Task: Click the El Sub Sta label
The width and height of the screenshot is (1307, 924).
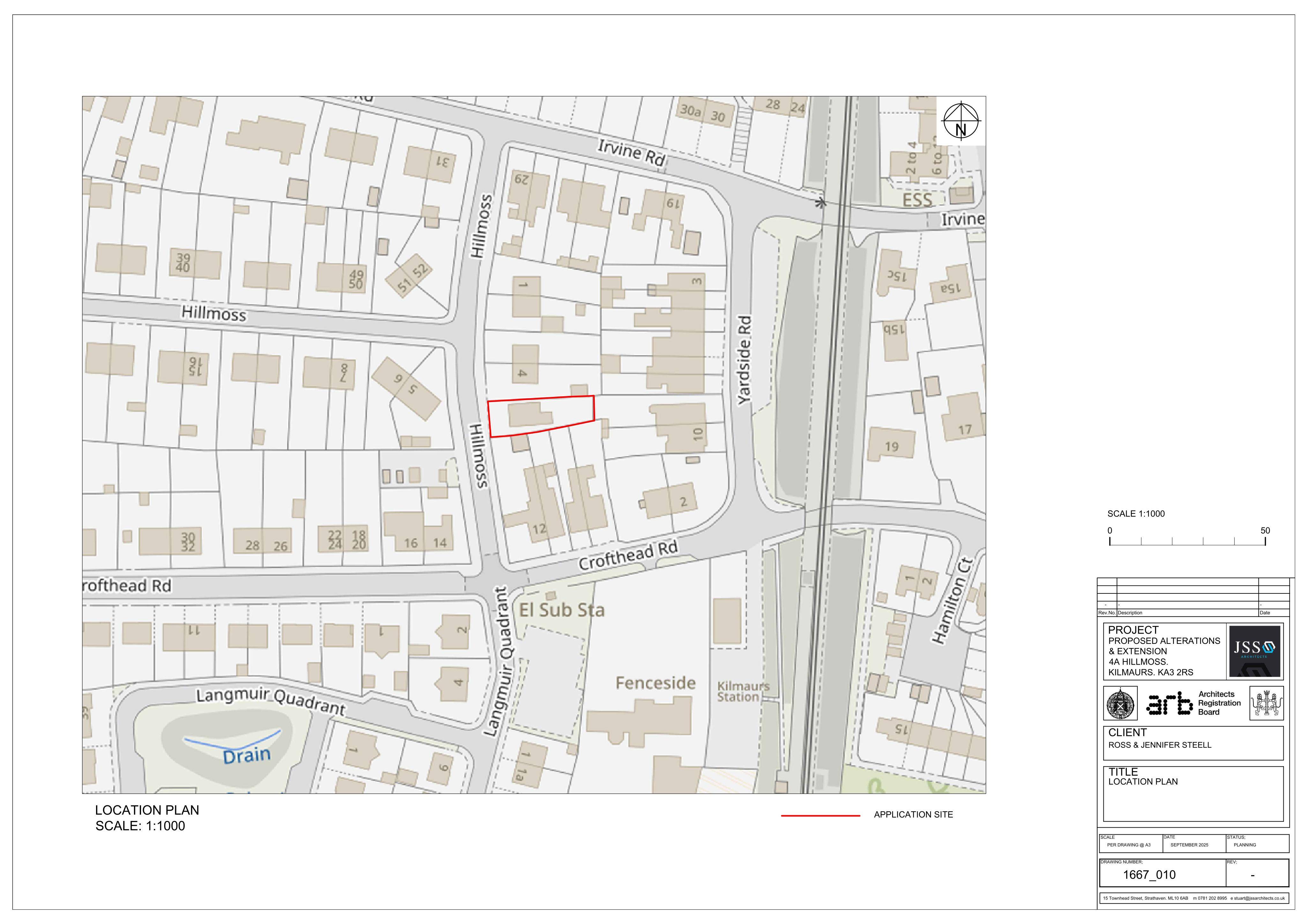Action: pyautogui.click(x=561, y=610)
